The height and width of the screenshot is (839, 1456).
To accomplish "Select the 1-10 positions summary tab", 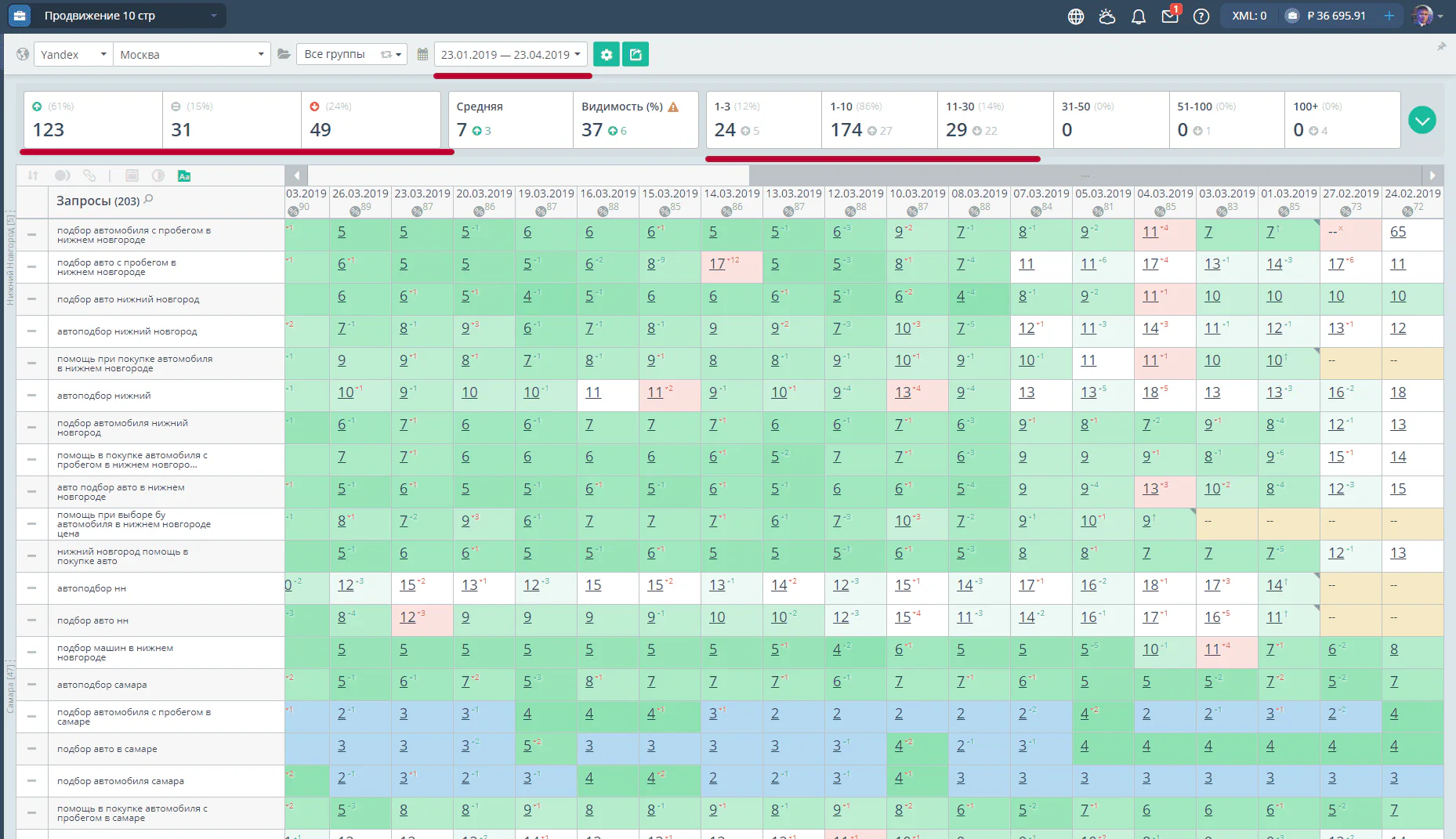I will [x=879, y=120].
